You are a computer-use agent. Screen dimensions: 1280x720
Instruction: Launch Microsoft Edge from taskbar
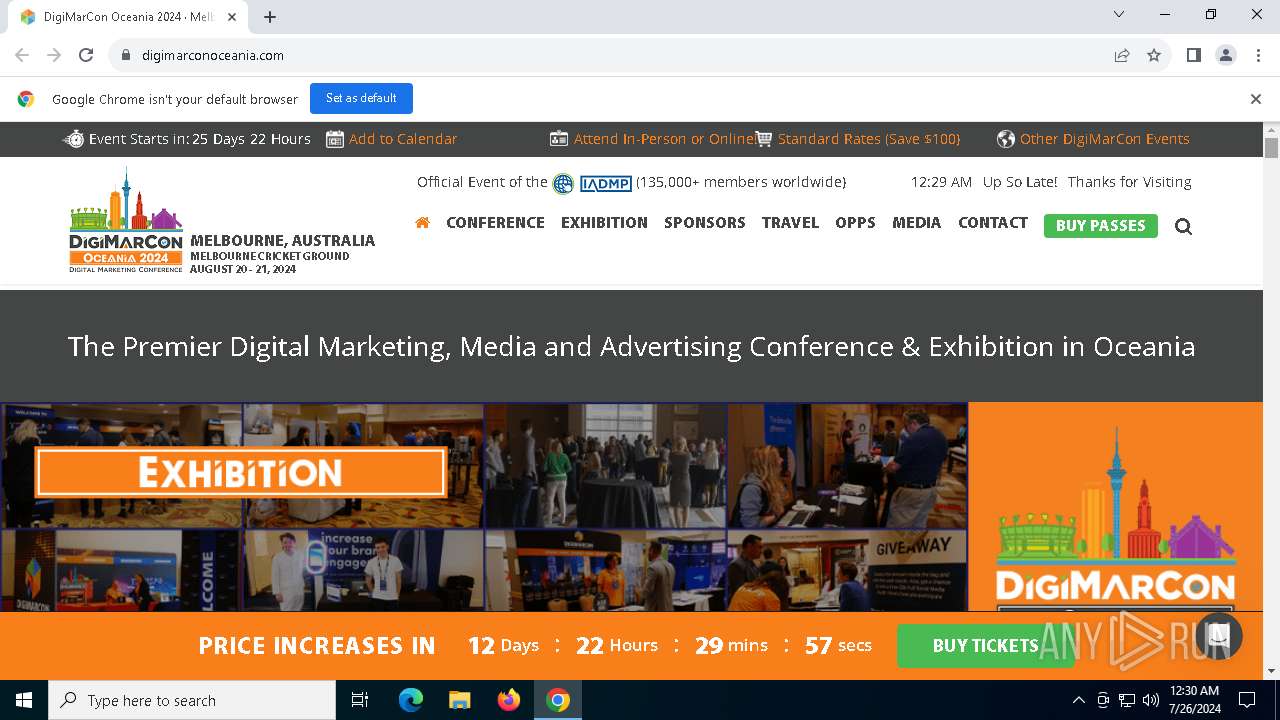click(411, 700)
